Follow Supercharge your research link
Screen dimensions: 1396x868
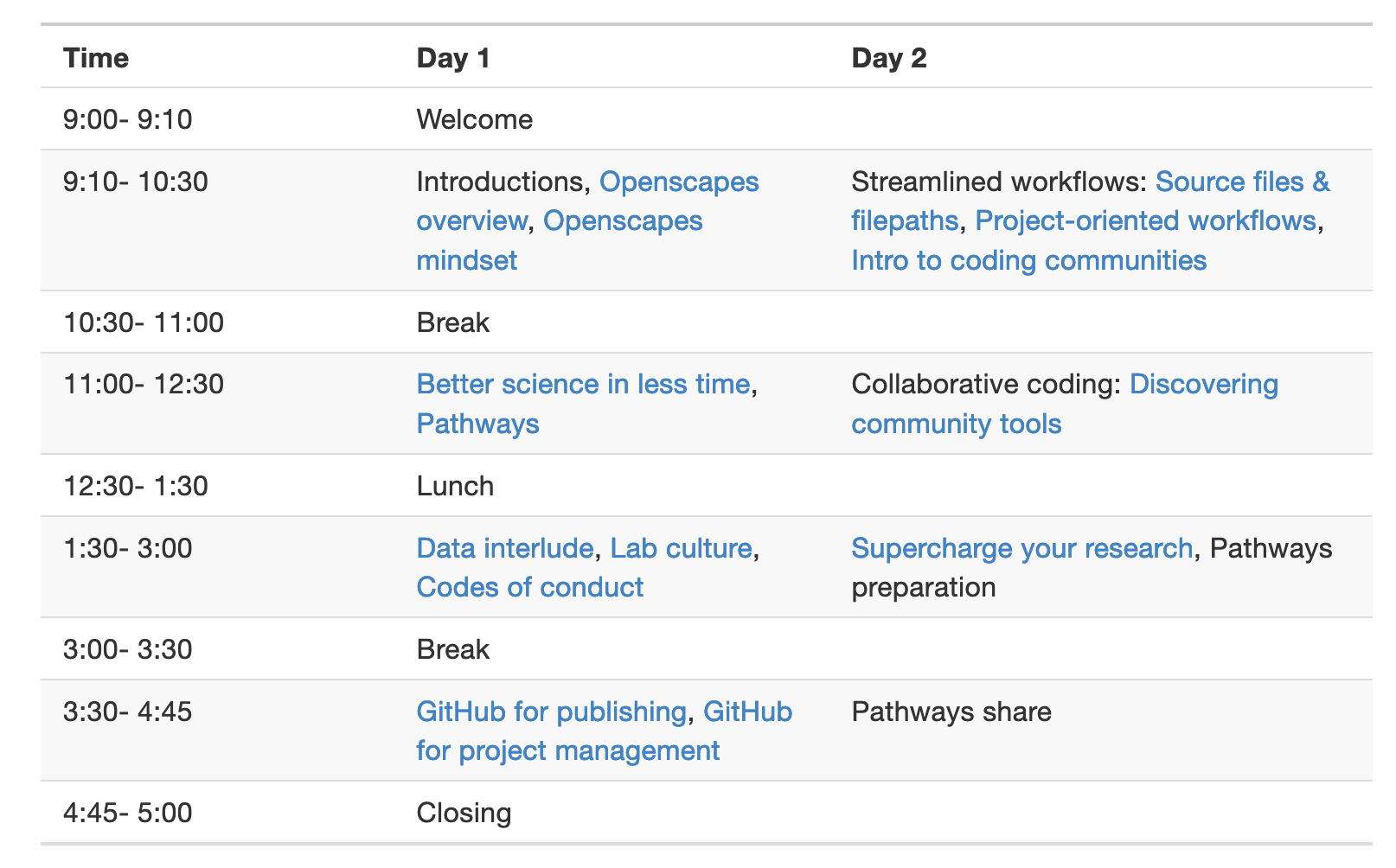1021,548
